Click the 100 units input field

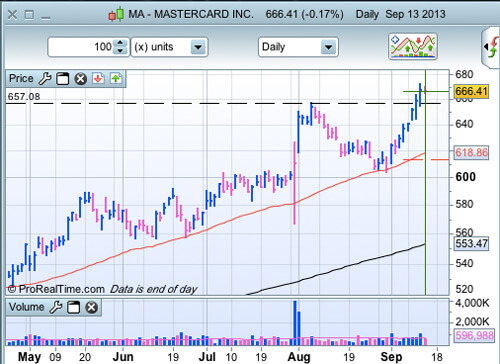tap(82, 47)
